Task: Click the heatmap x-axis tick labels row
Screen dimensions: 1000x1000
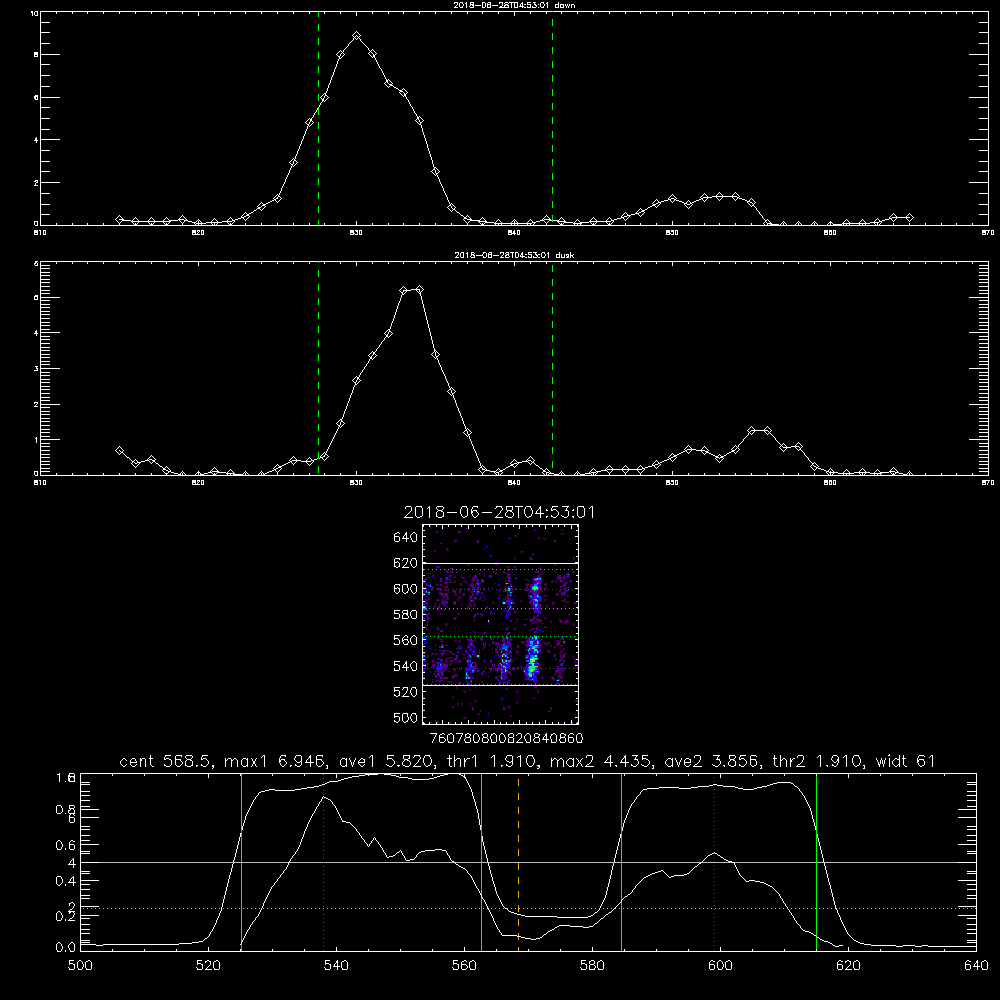Action: 506,738
